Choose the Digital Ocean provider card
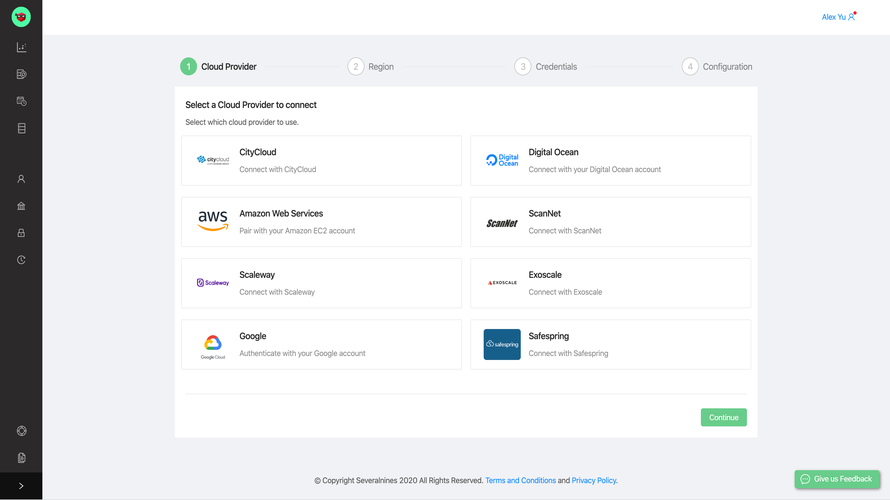Screen dimensions: 890x500 click(610, 161)
